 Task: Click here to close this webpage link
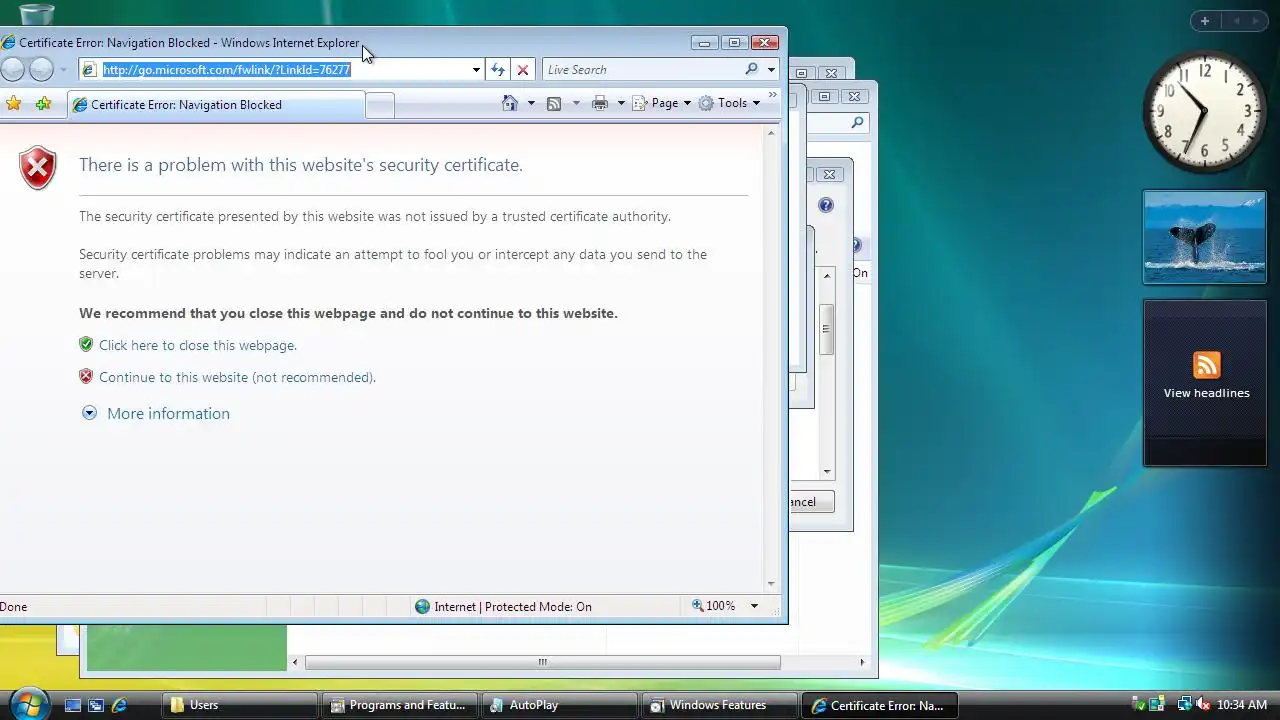tap(198, 345)
